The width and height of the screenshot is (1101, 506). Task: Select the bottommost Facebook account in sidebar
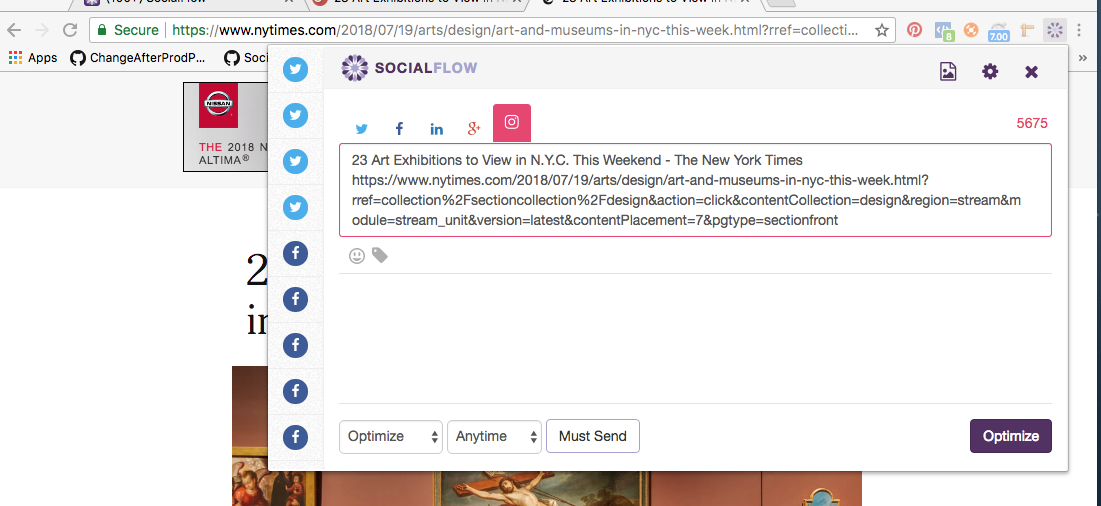(296, 437)
